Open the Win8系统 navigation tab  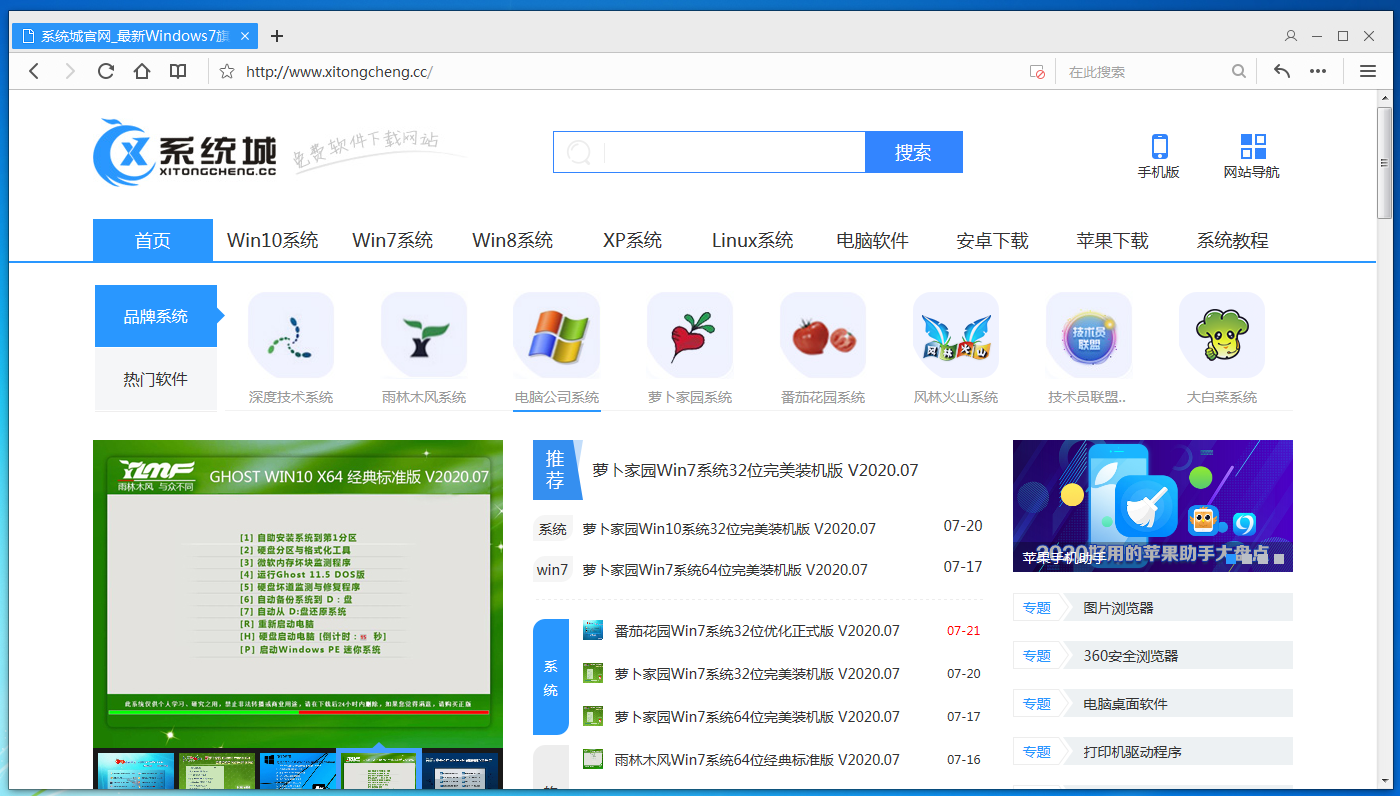click(x=513, y=240)
